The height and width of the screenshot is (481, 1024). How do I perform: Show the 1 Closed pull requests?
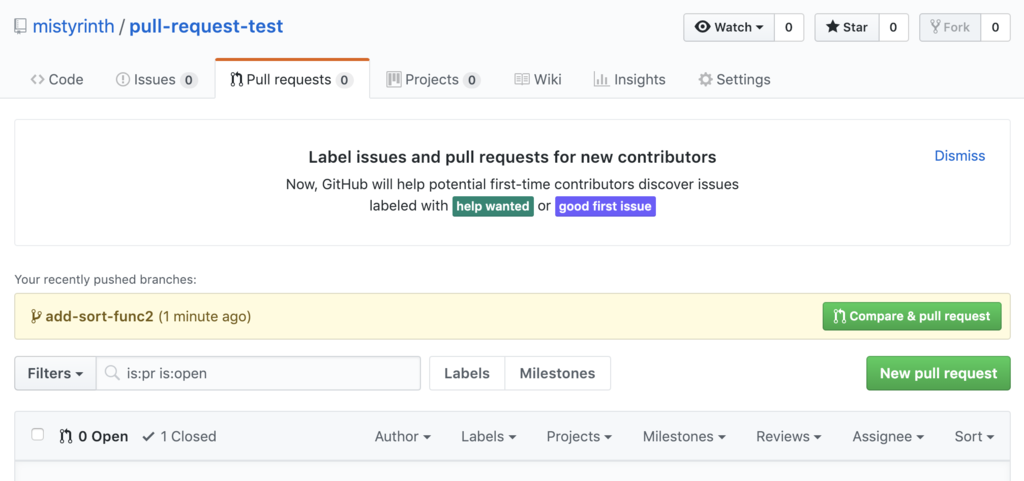click(179, 436)
